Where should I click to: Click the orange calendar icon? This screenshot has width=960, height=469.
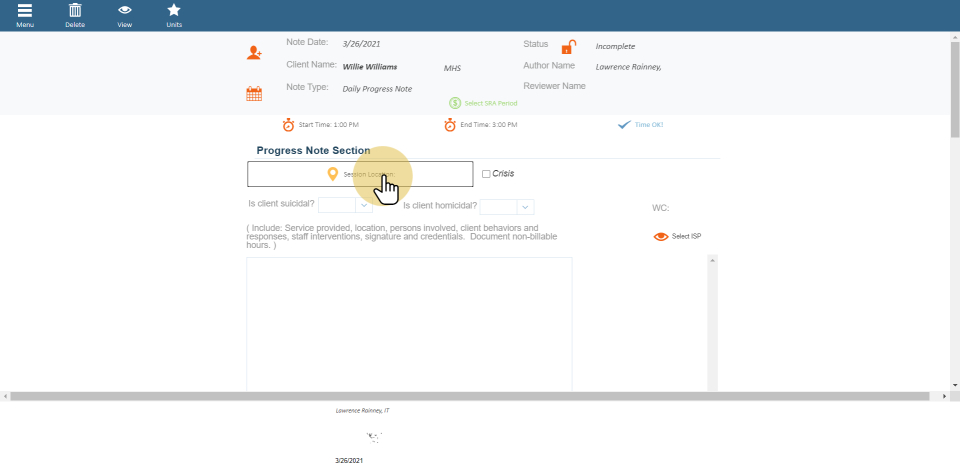pos(254,94)
